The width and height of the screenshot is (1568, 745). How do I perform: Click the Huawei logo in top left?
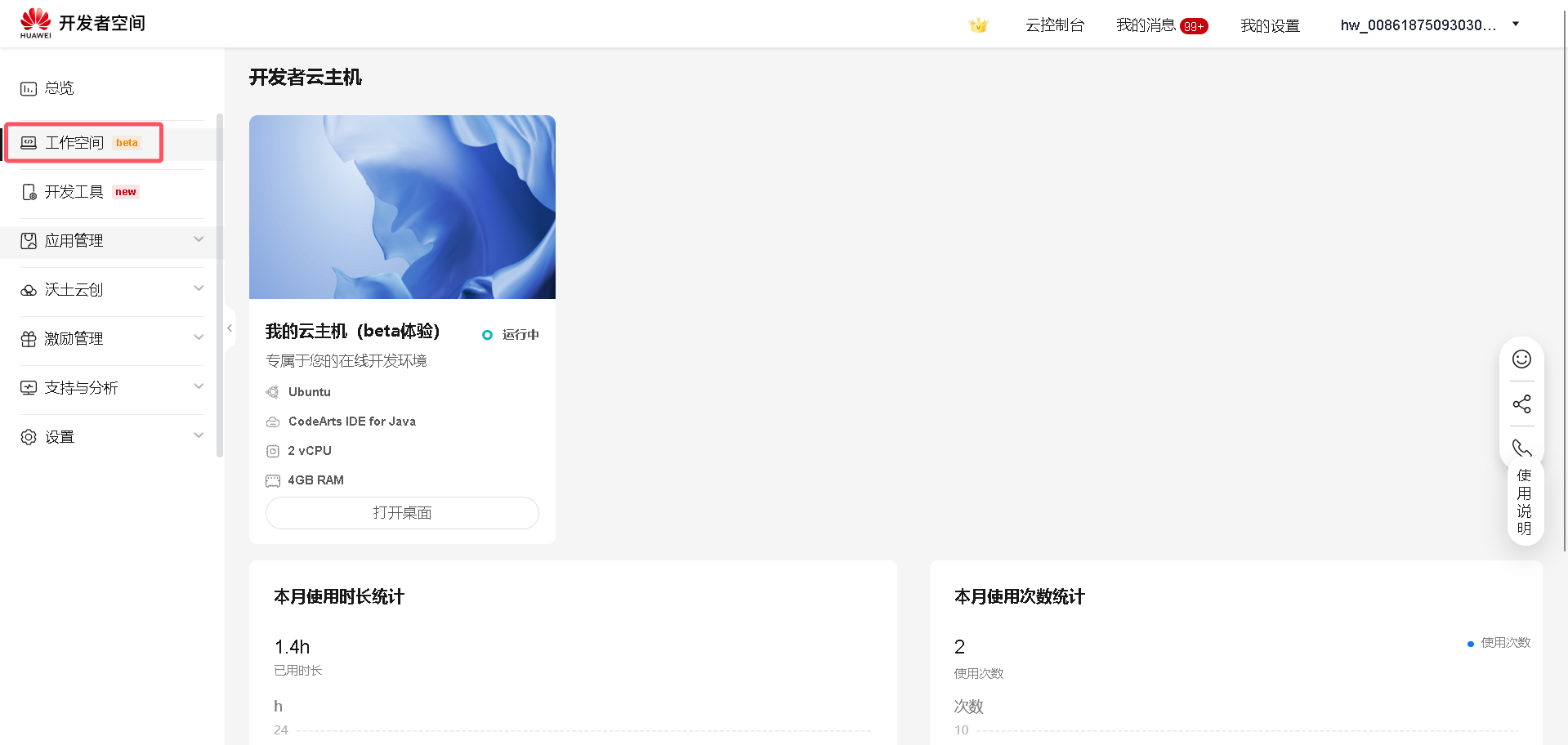click(35, 22)
